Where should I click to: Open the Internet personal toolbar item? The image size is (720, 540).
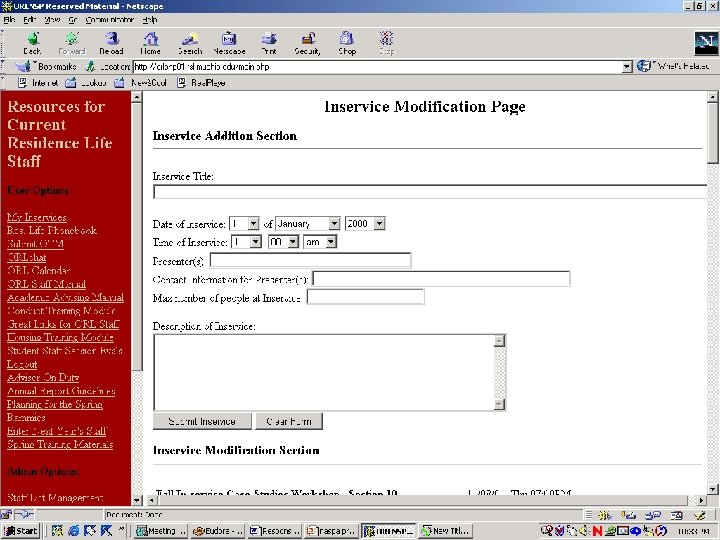[38, 83]
